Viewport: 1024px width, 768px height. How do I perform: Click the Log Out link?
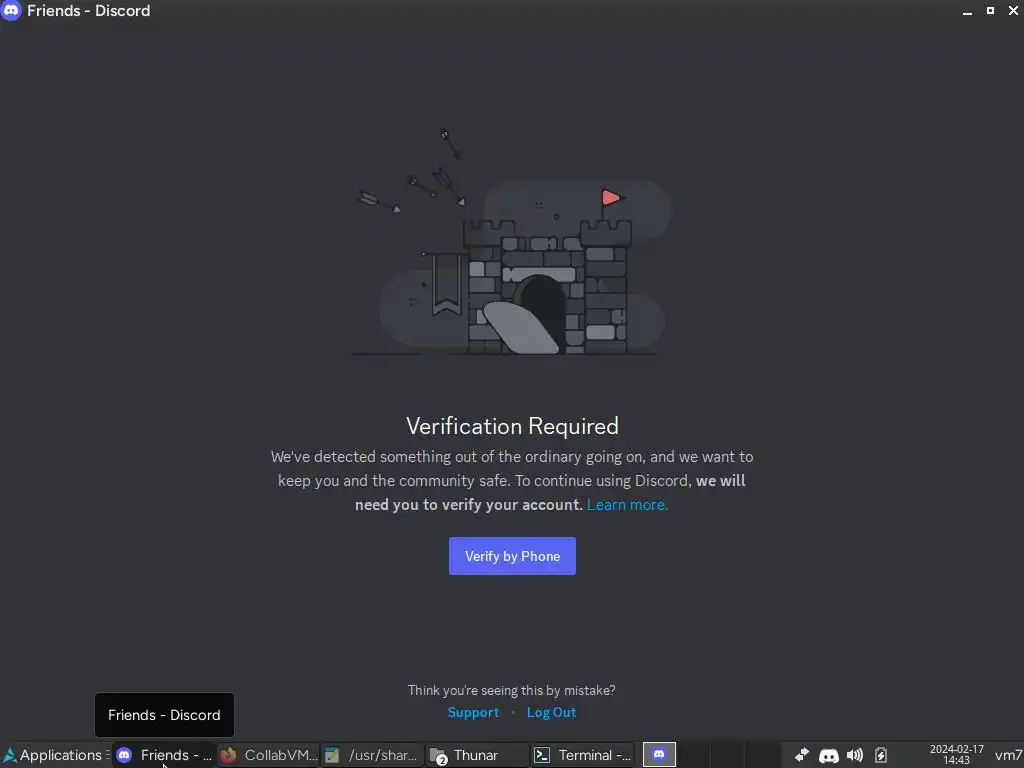coord(551,712)
